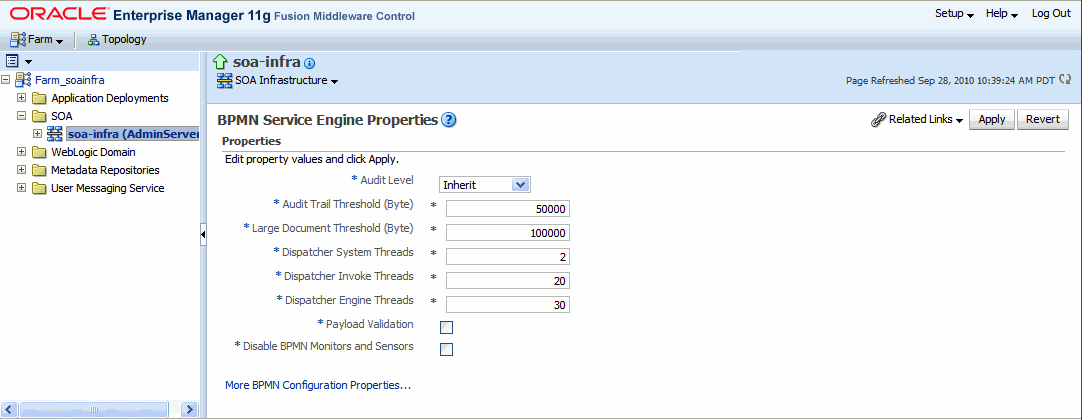Expand the soa-infra (AdminServer) node
The height and width of the screenshot is (420, 1082).
[x=37, y=134]
